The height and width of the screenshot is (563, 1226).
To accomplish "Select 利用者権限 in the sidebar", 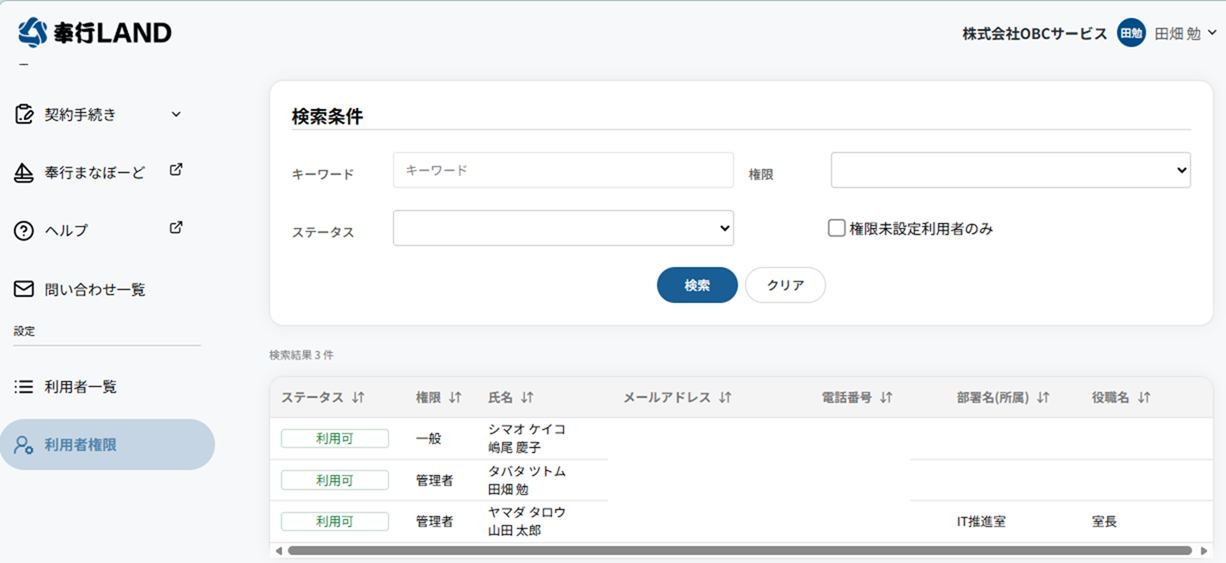I will [107, 445].
